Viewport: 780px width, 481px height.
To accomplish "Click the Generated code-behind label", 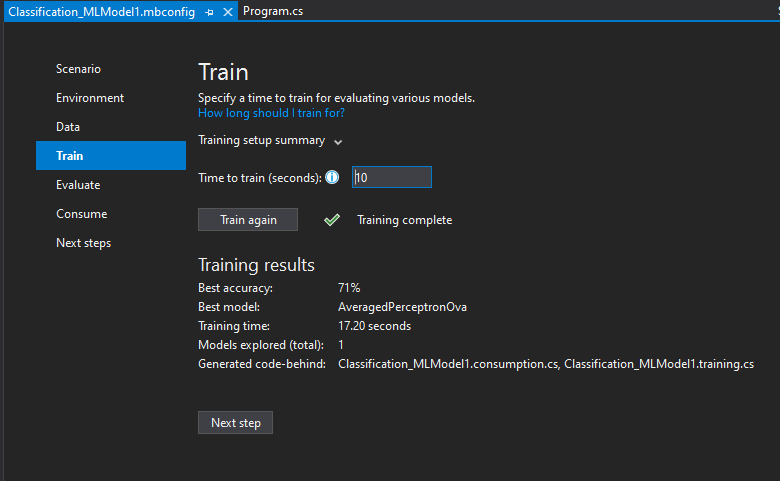I will click(x=262, y=364).
